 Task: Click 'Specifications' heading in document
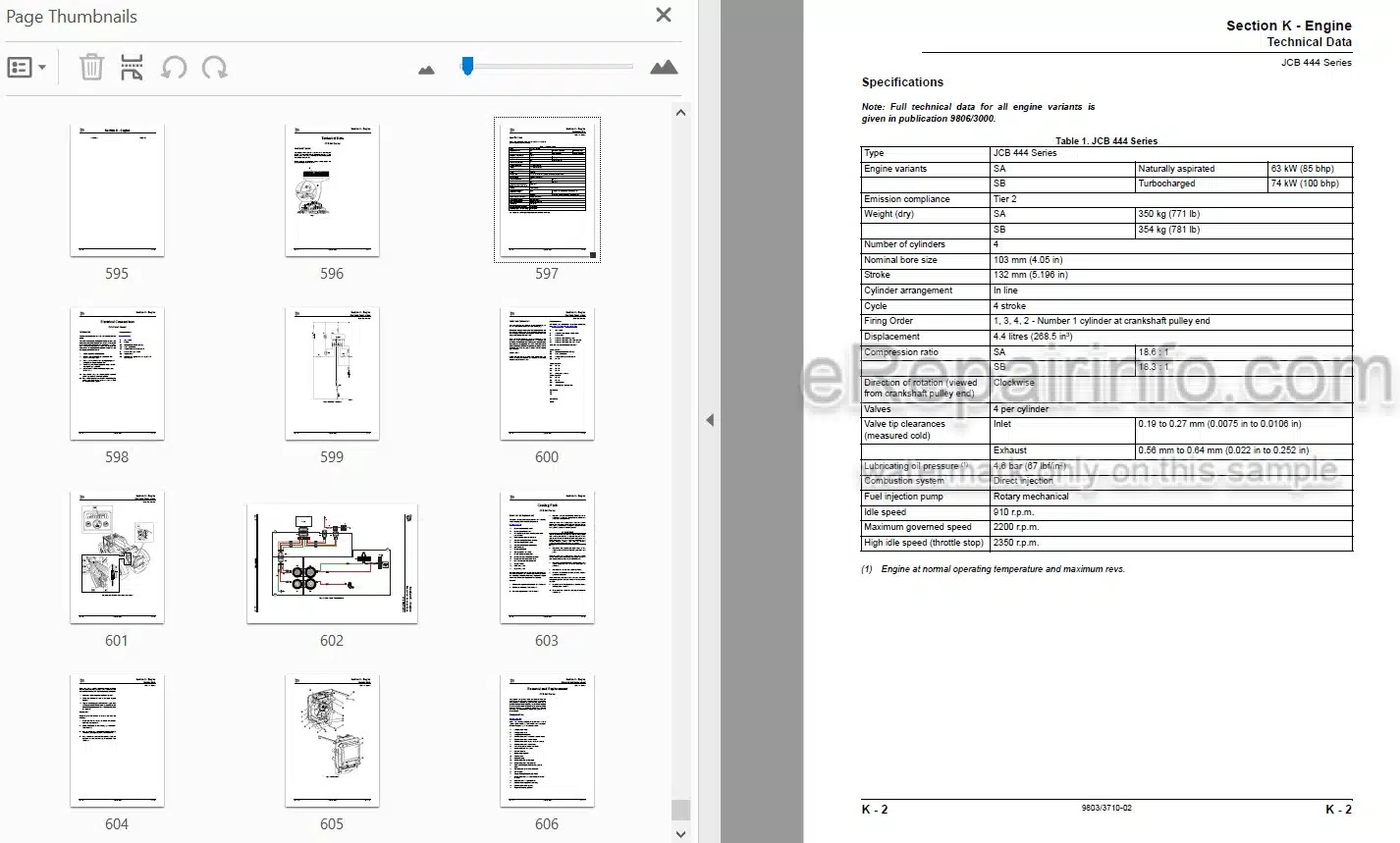pyautogui.click(x=902, y=82)
